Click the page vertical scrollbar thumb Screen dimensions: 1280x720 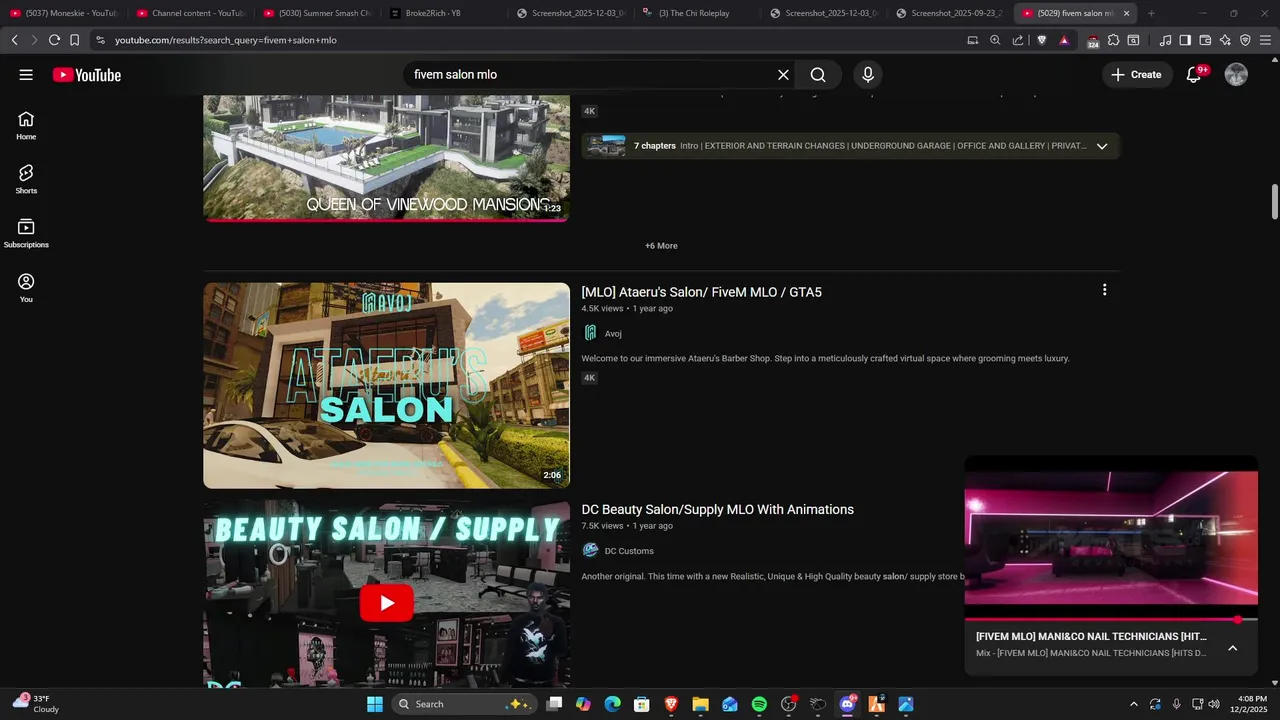coord(1274,201)
